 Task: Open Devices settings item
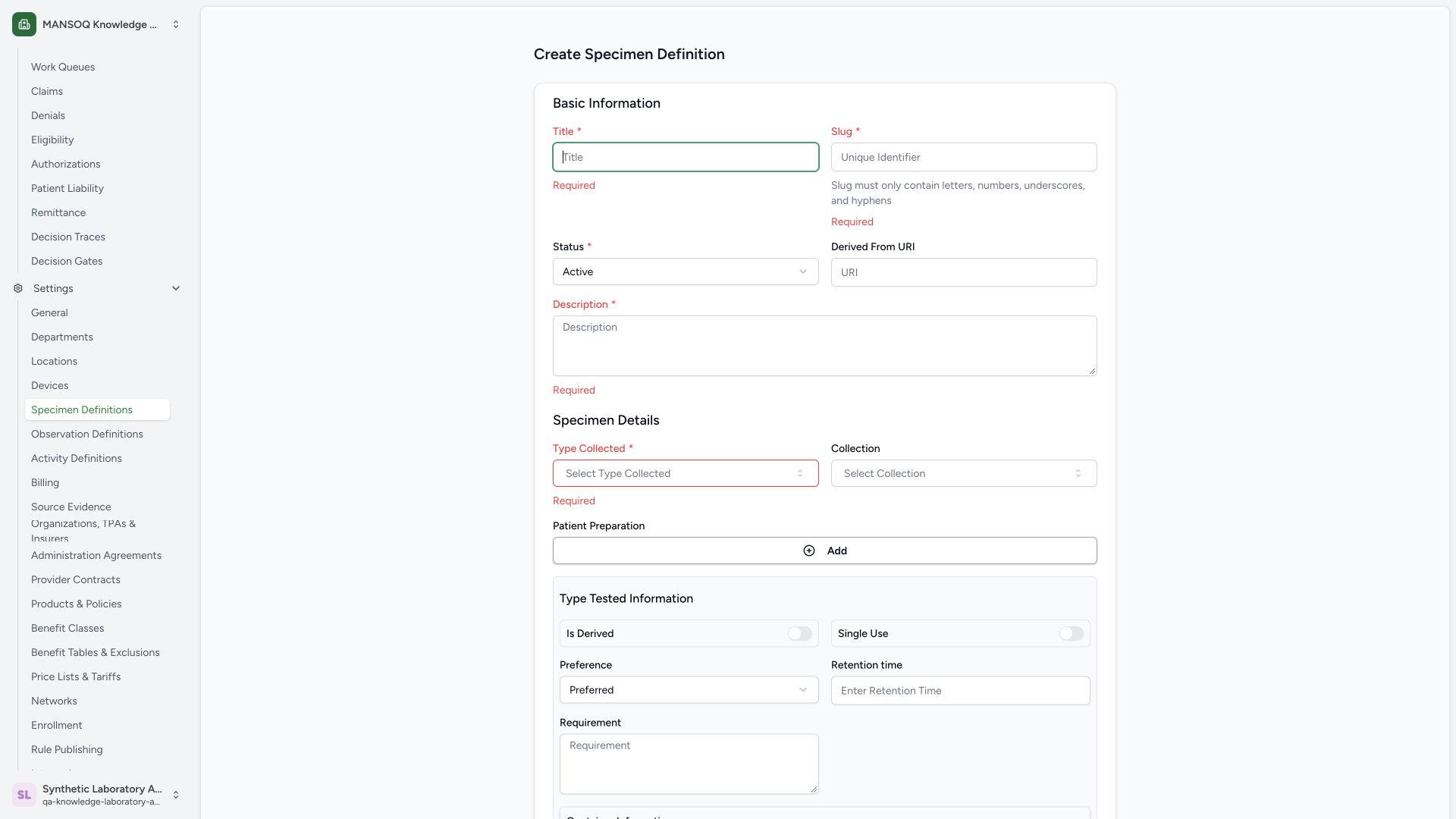click(x=49, y=385)
